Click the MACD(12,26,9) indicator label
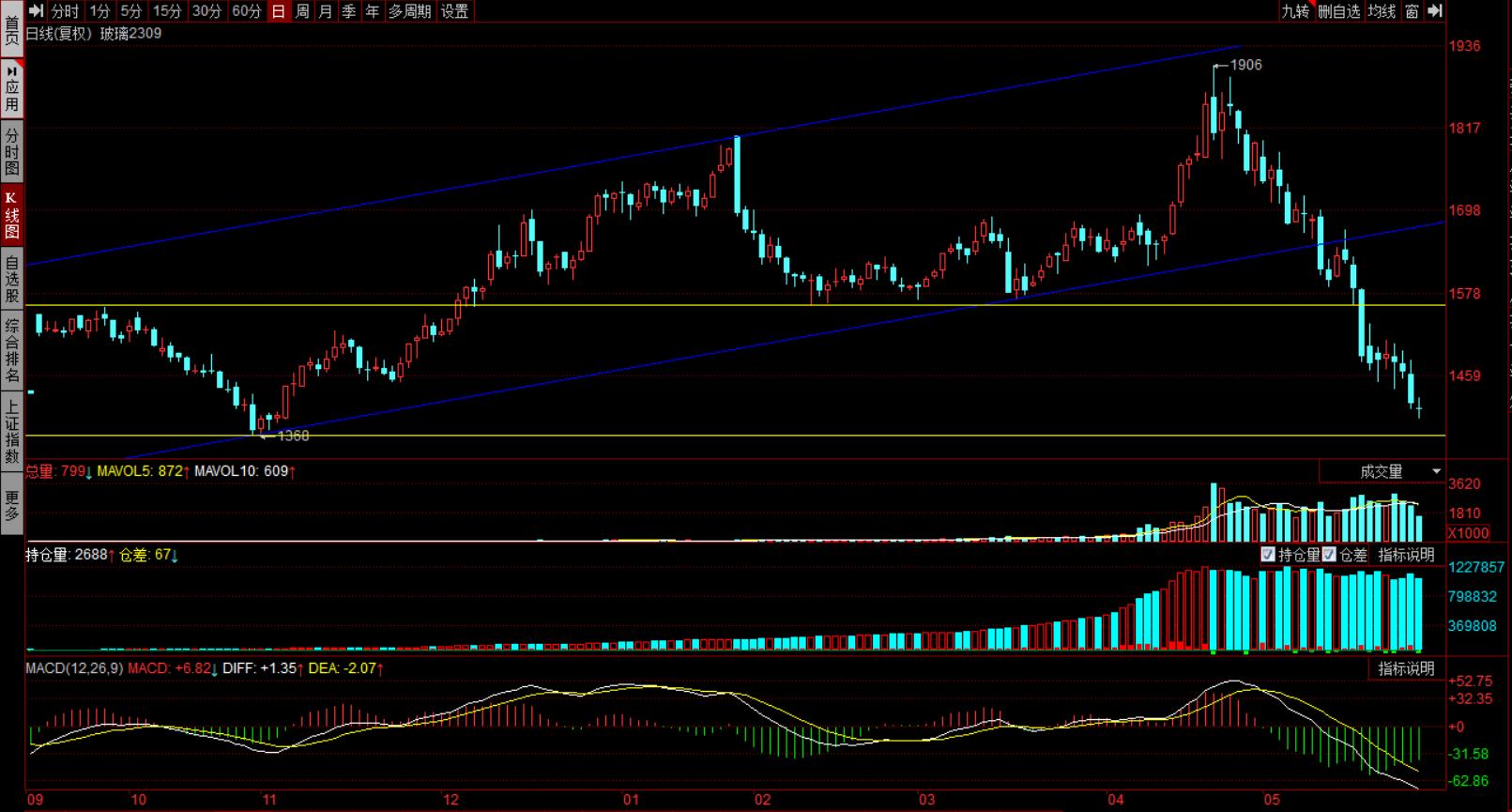The image size is (1512, 812). click(x=74, y=668)
